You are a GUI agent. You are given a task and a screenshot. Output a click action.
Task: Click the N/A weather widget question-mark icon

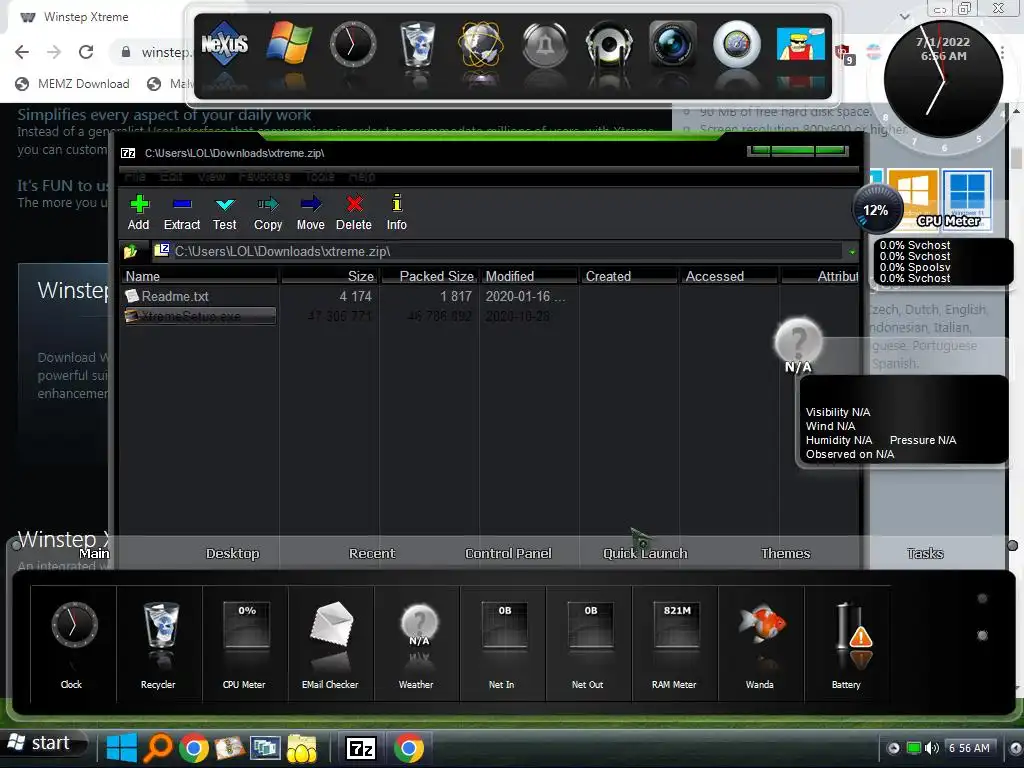pyautogui.click(x=798, y=341)
